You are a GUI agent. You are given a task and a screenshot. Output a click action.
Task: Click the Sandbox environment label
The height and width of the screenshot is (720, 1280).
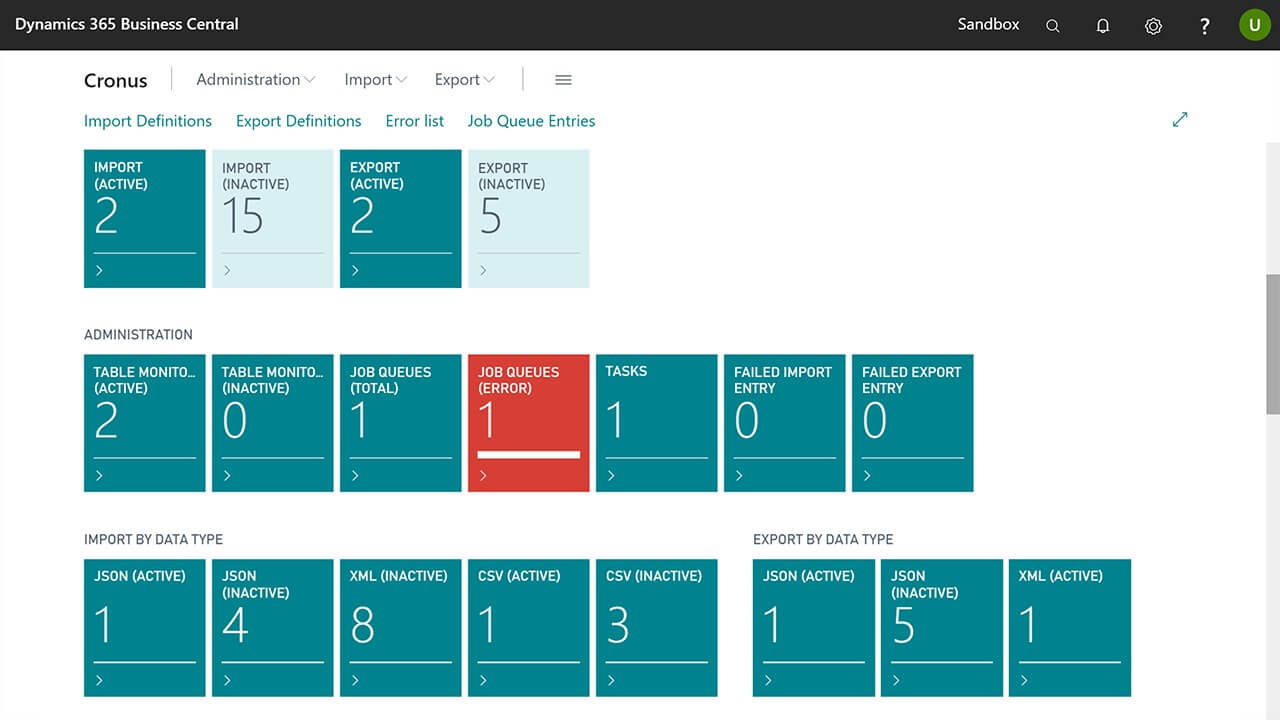pos(988,24)
